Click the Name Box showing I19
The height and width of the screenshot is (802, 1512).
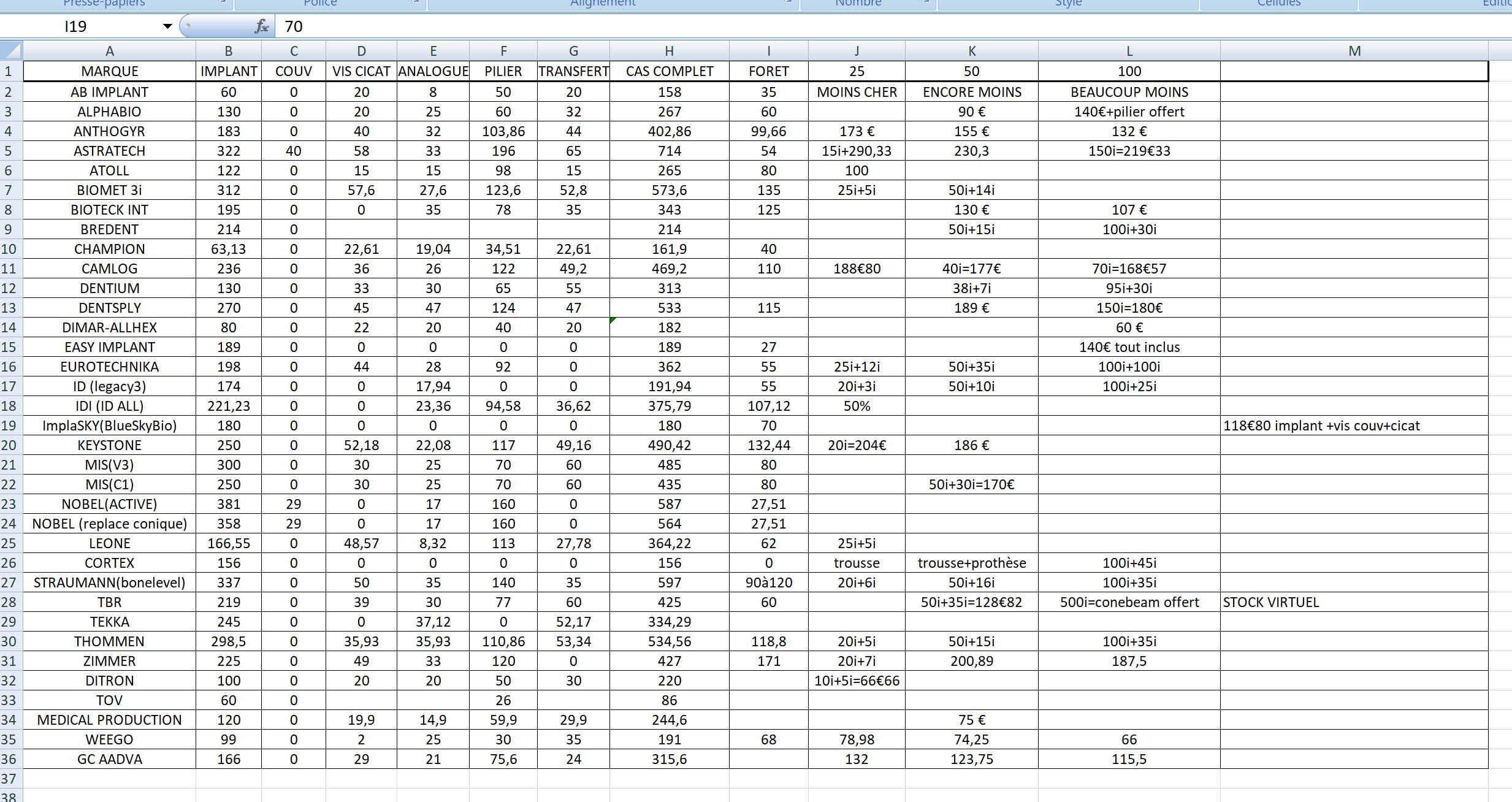point(92,26)
